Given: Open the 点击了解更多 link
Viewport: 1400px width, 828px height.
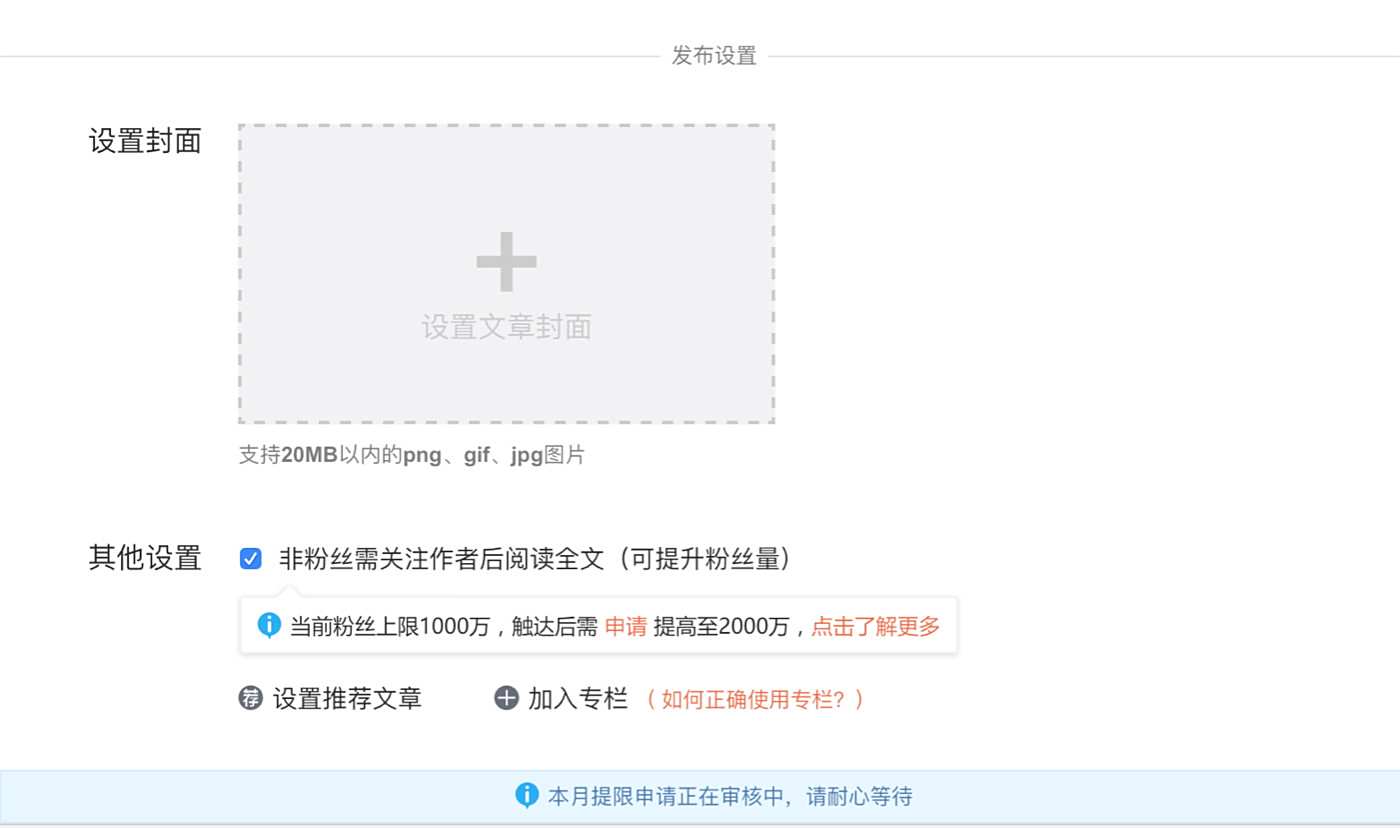Looking at the screenshot, I should coord(875,627).
